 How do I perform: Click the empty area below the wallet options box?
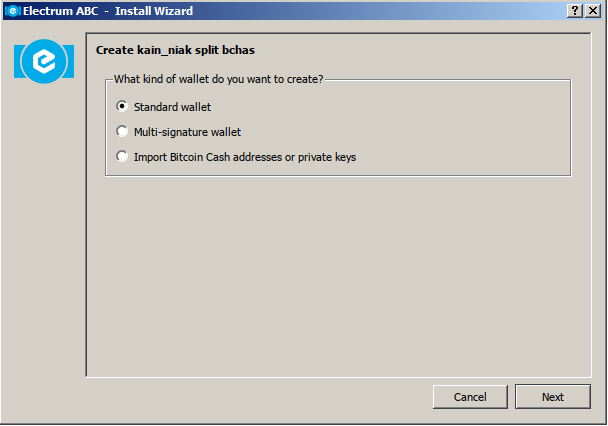coord(338,275)
